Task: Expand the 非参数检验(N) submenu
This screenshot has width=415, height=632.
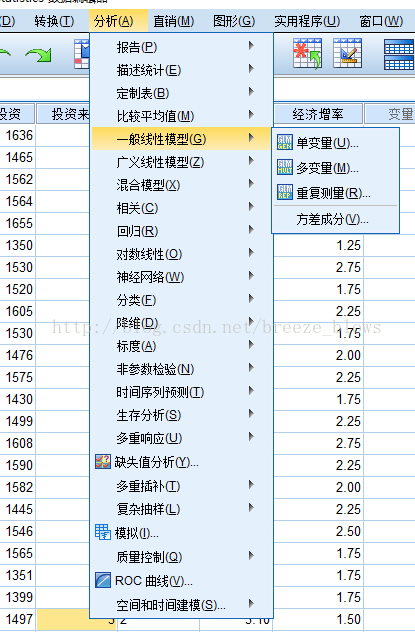Action: (182, 369)
